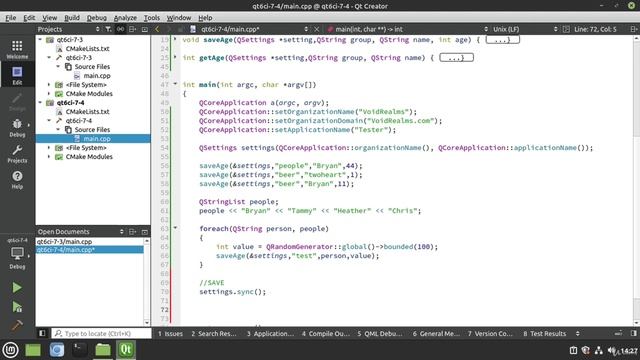Open more output panes dropdown arrow
Viewport: 640px width, 360px height.
click(x=578, y=333)
